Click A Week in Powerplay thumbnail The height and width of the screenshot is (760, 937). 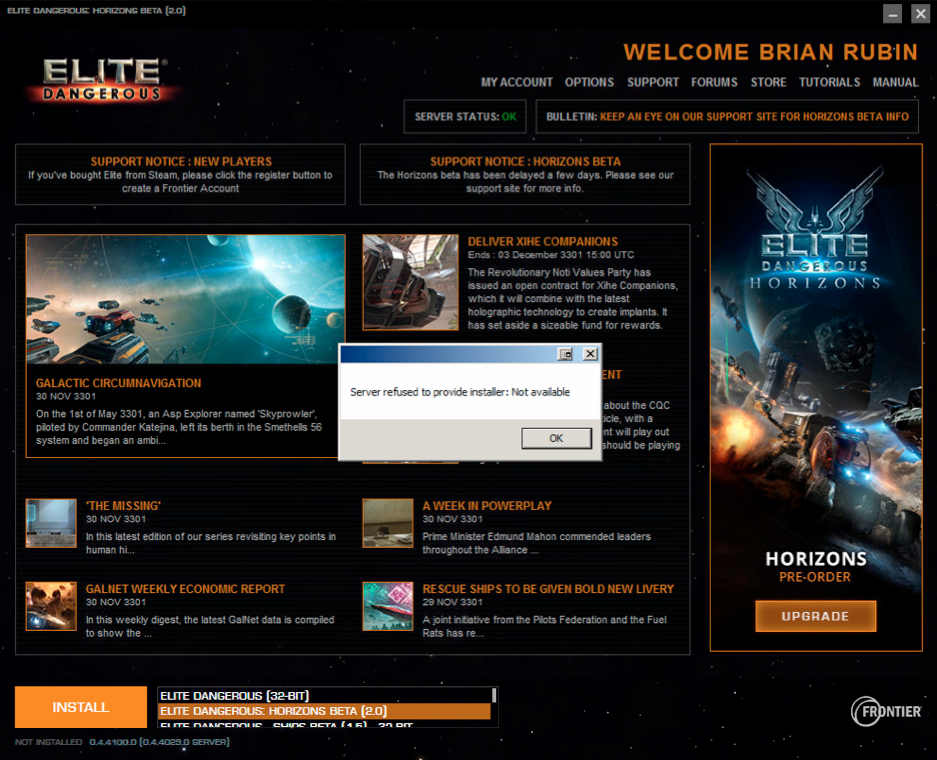click(x=388, y=523)
